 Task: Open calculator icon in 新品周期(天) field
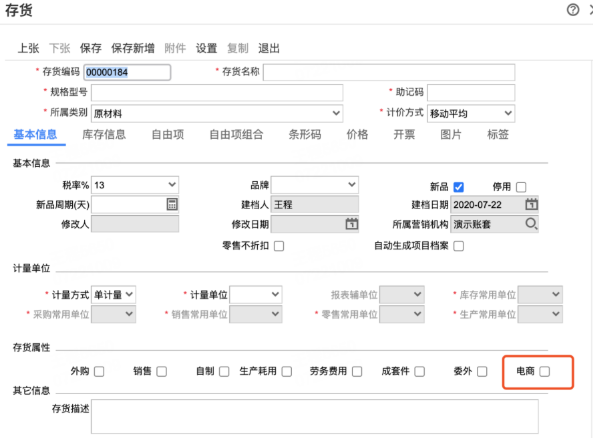pos(172,204)
